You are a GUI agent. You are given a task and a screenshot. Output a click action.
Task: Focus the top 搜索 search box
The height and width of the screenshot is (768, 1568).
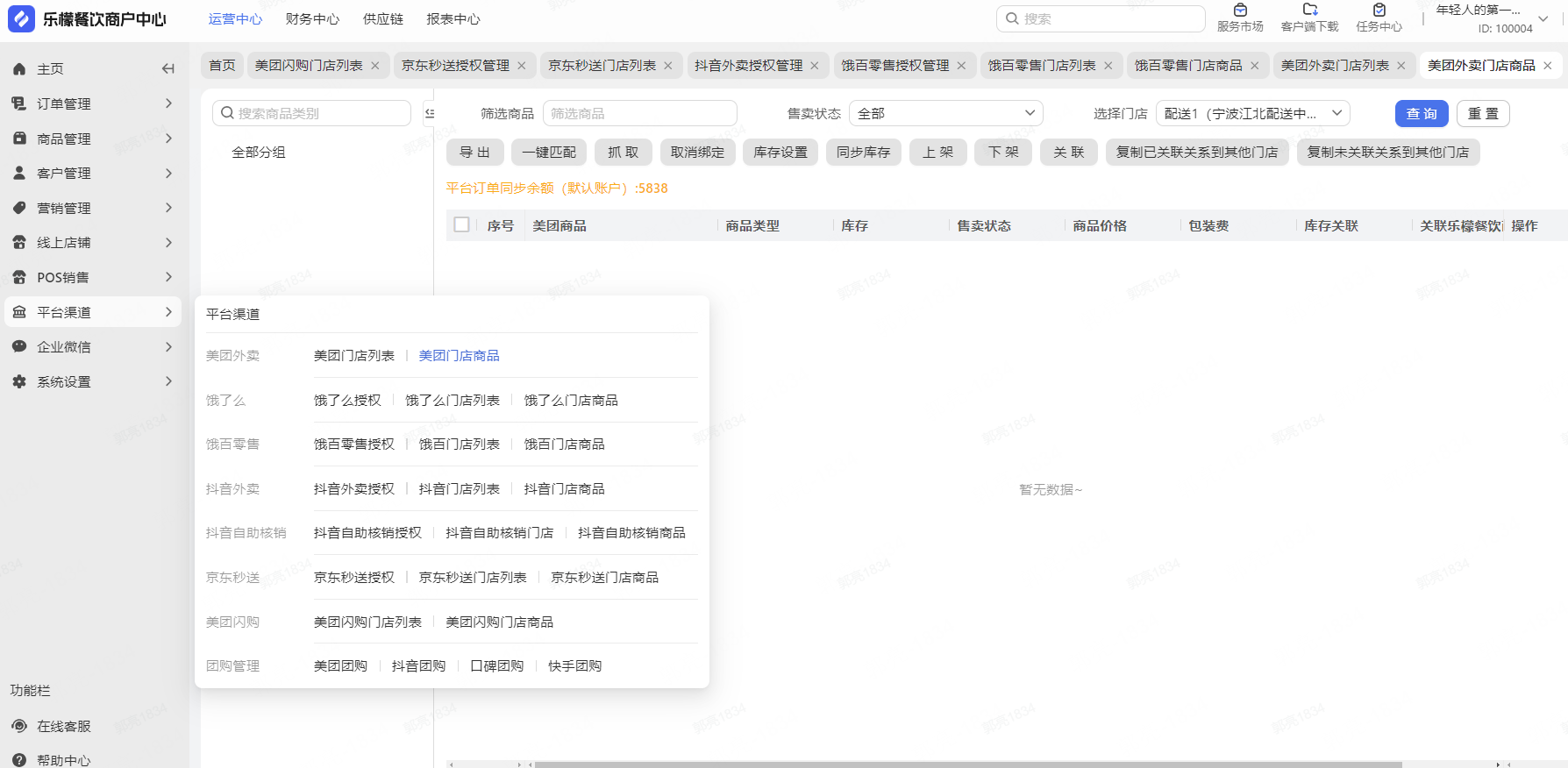(1101, 18)
